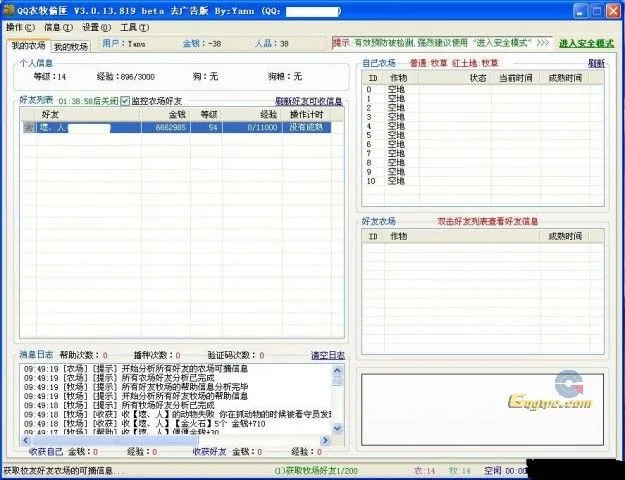Toggle the 监控农场好友 checkbox
The height and width of the screenshot is (480, 625).
(125, 101)
